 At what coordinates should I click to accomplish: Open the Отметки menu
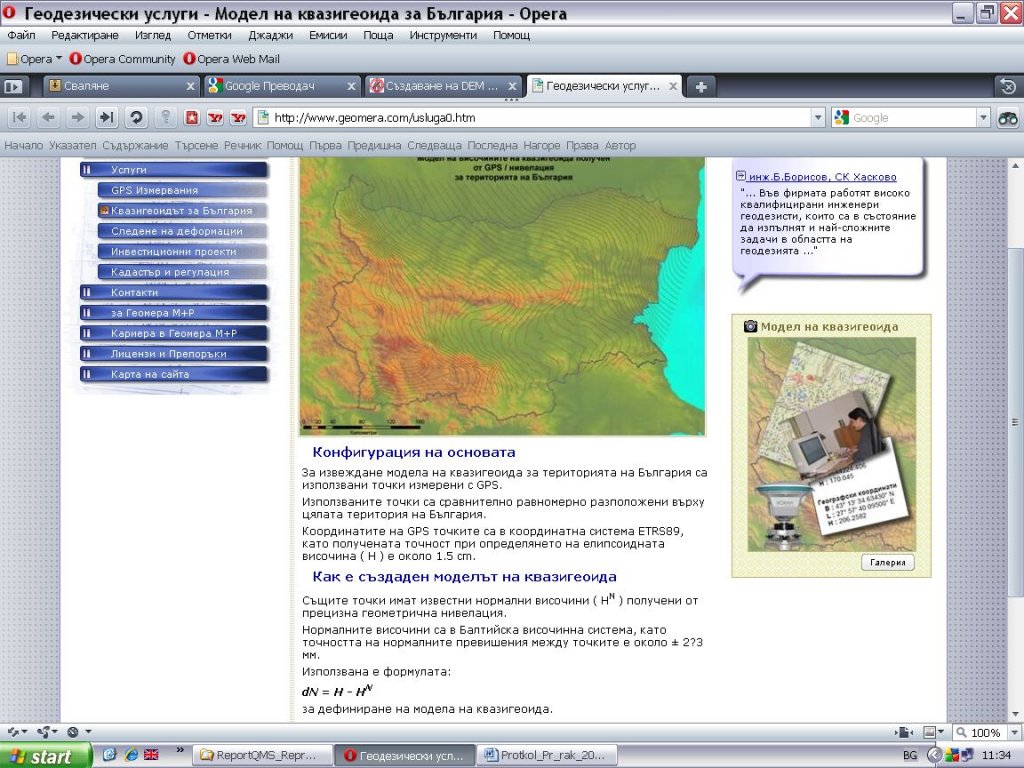point(209,35)
